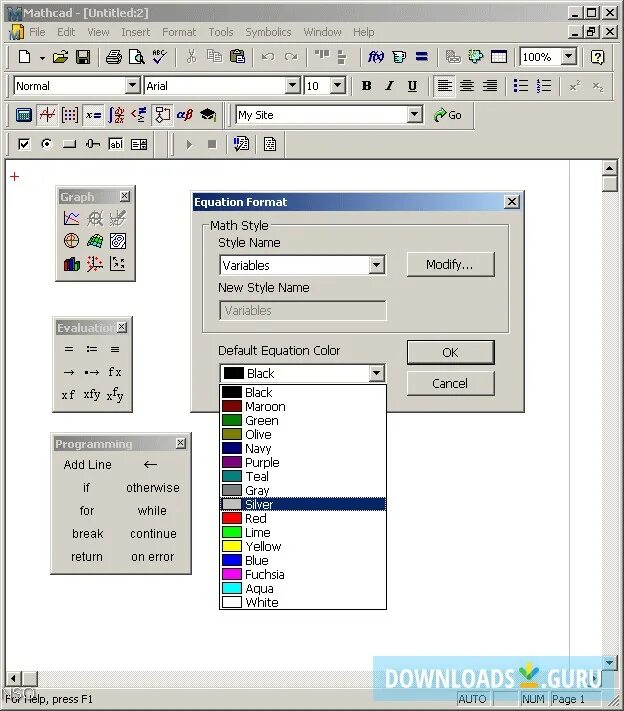Insert Surface Plot from Graph palette
The width and height of the screenshot is (624, 711).
pyautogui.click(x=94, y=241)
